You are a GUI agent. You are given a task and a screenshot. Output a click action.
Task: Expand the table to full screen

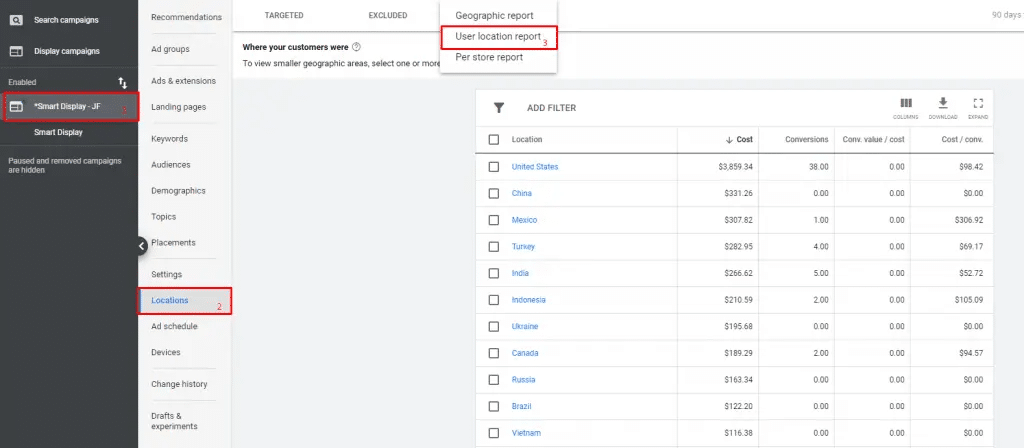tap(978, 104)
